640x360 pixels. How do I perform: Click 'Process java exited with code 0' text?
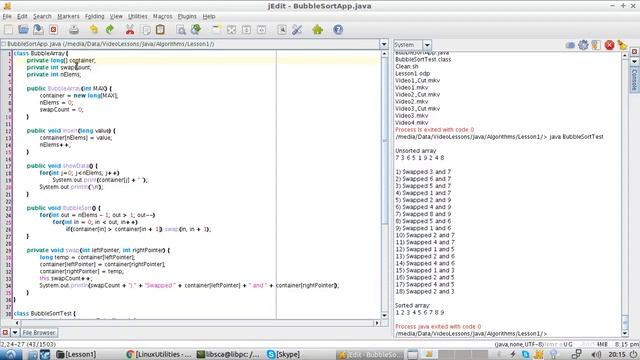tap(438, 327)
